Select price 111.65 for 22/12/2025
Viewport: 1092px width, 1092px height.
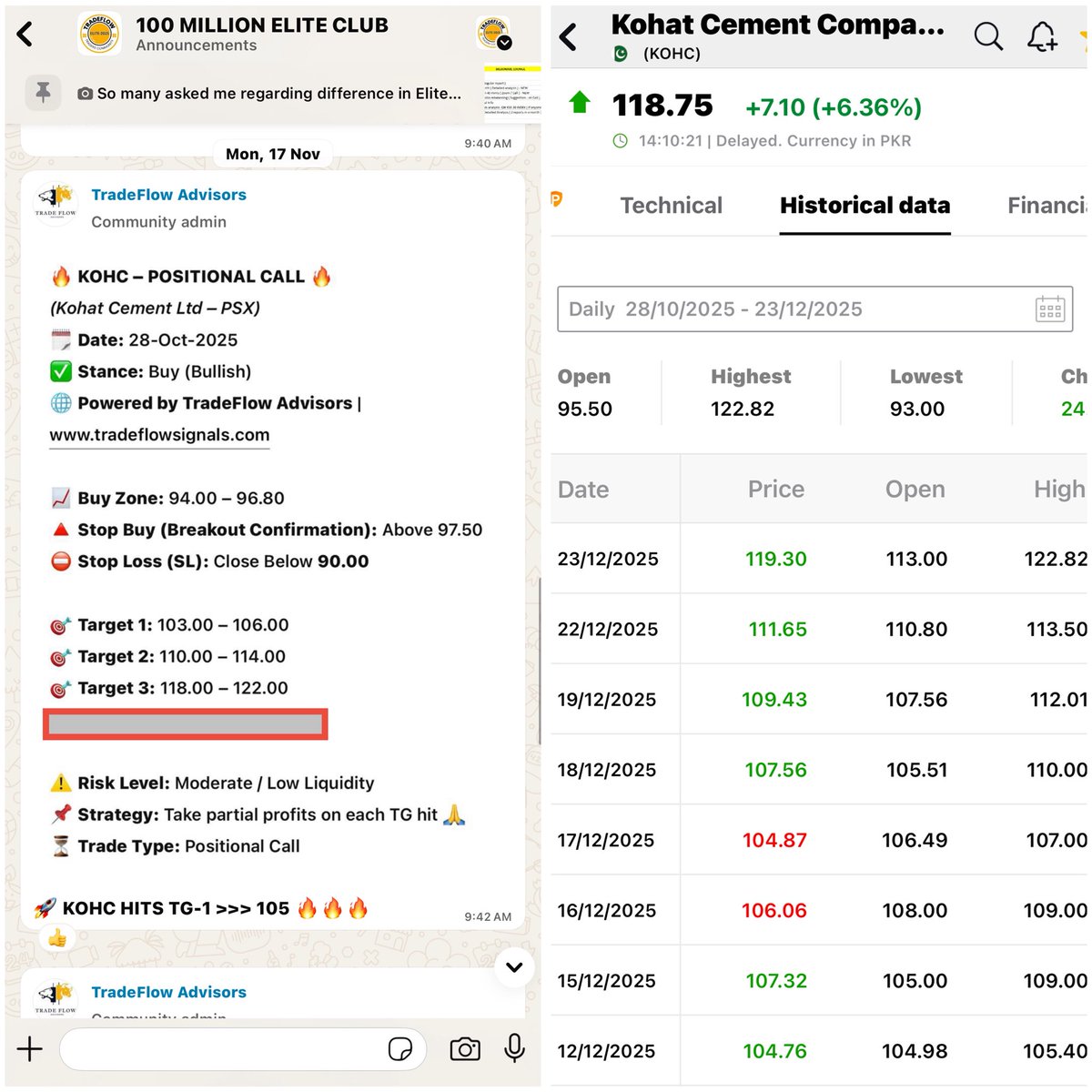click(778, 629)
